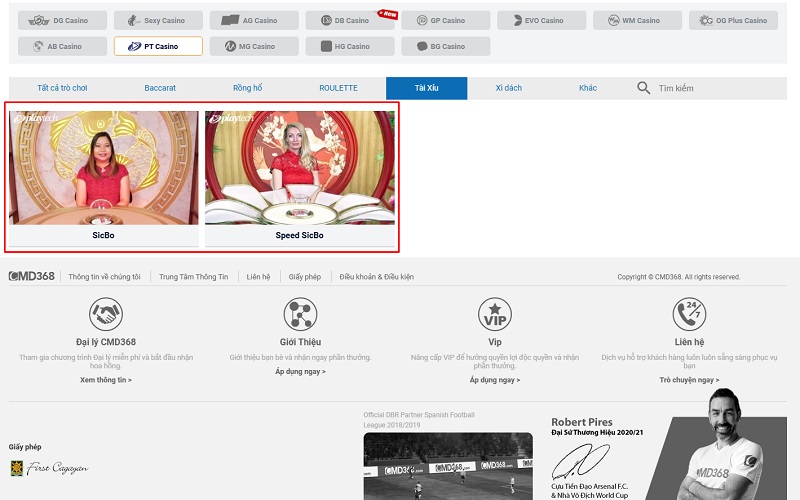800x500 pixels.
Task: Select DB Casino marked New
Action: 350,20
